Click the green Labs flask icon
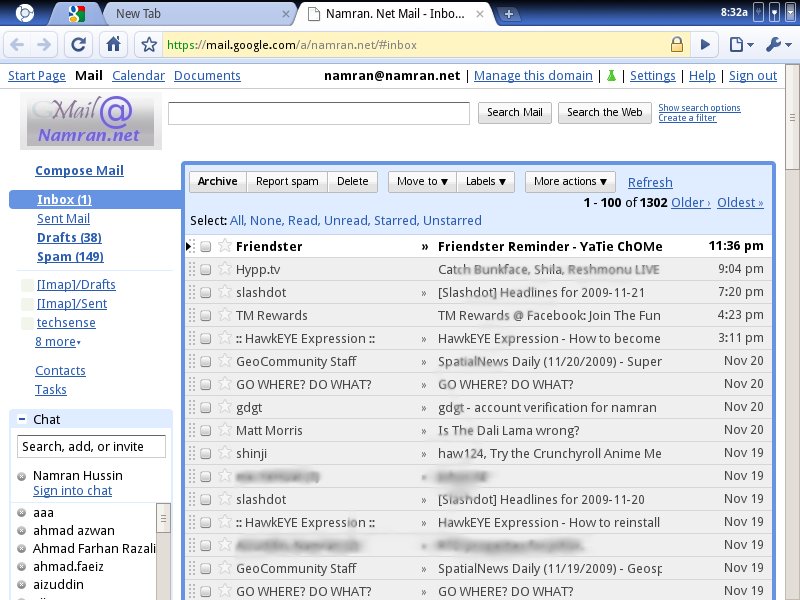The image size is (800, 600). (x=610, y=76)
